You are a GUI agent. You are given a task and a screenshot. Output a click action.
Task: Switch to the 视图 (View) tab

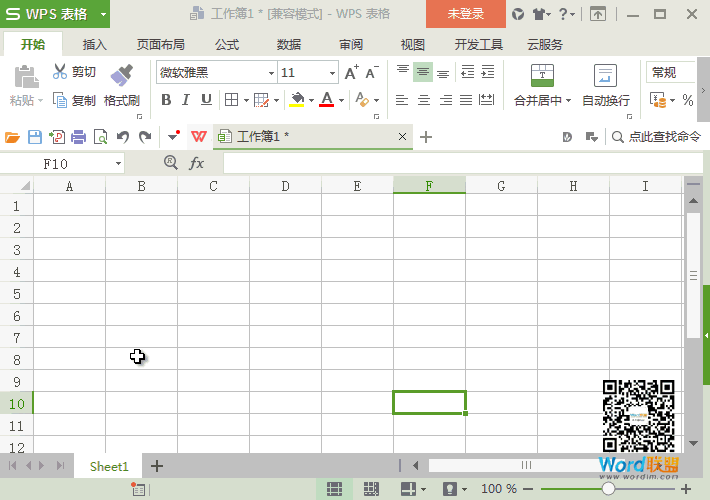[413, 44]
